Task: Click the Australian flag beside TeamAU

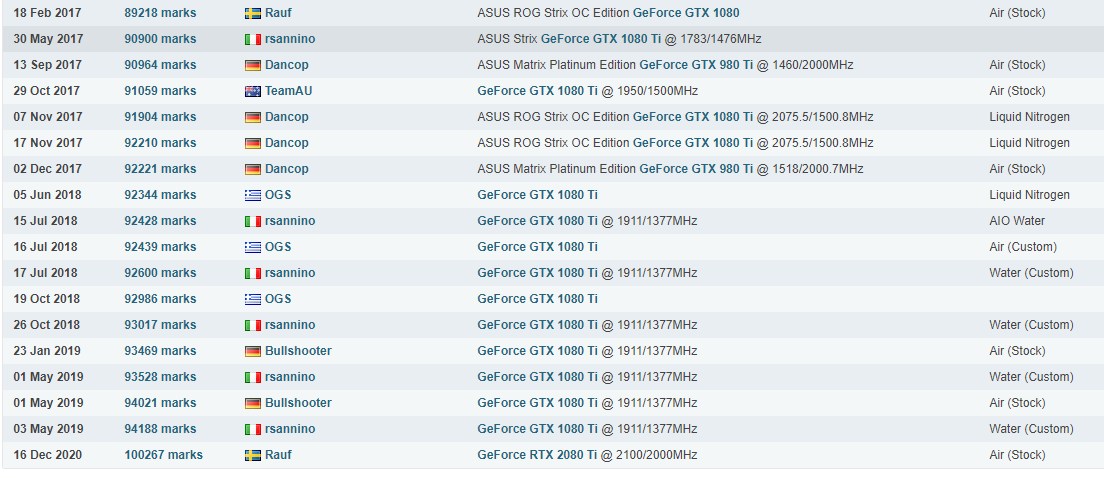Action: tap(253, 91)
